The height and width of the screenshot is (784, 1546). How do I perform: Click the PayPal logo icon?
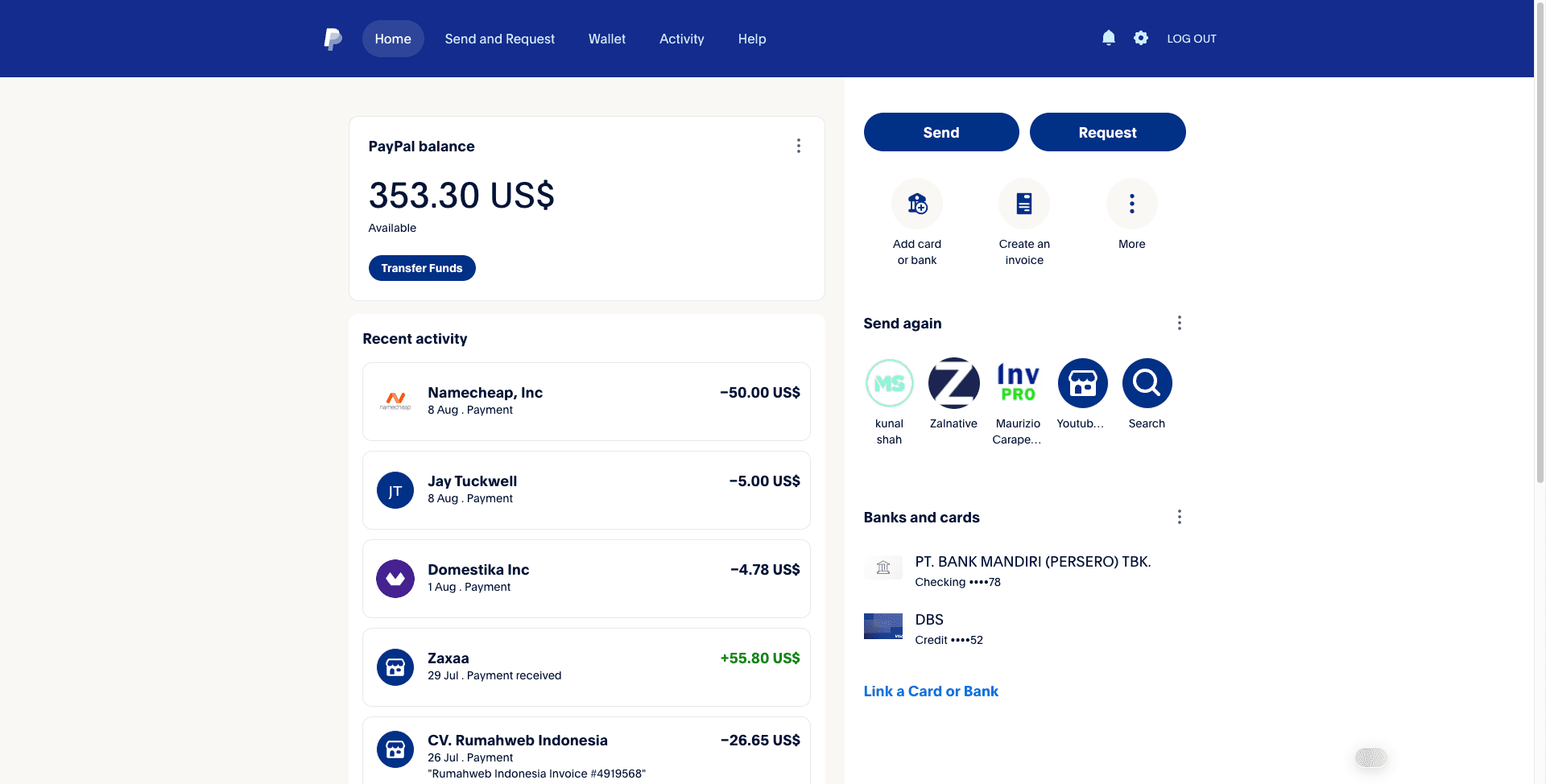pyautogui.click(x=333, y=39)
